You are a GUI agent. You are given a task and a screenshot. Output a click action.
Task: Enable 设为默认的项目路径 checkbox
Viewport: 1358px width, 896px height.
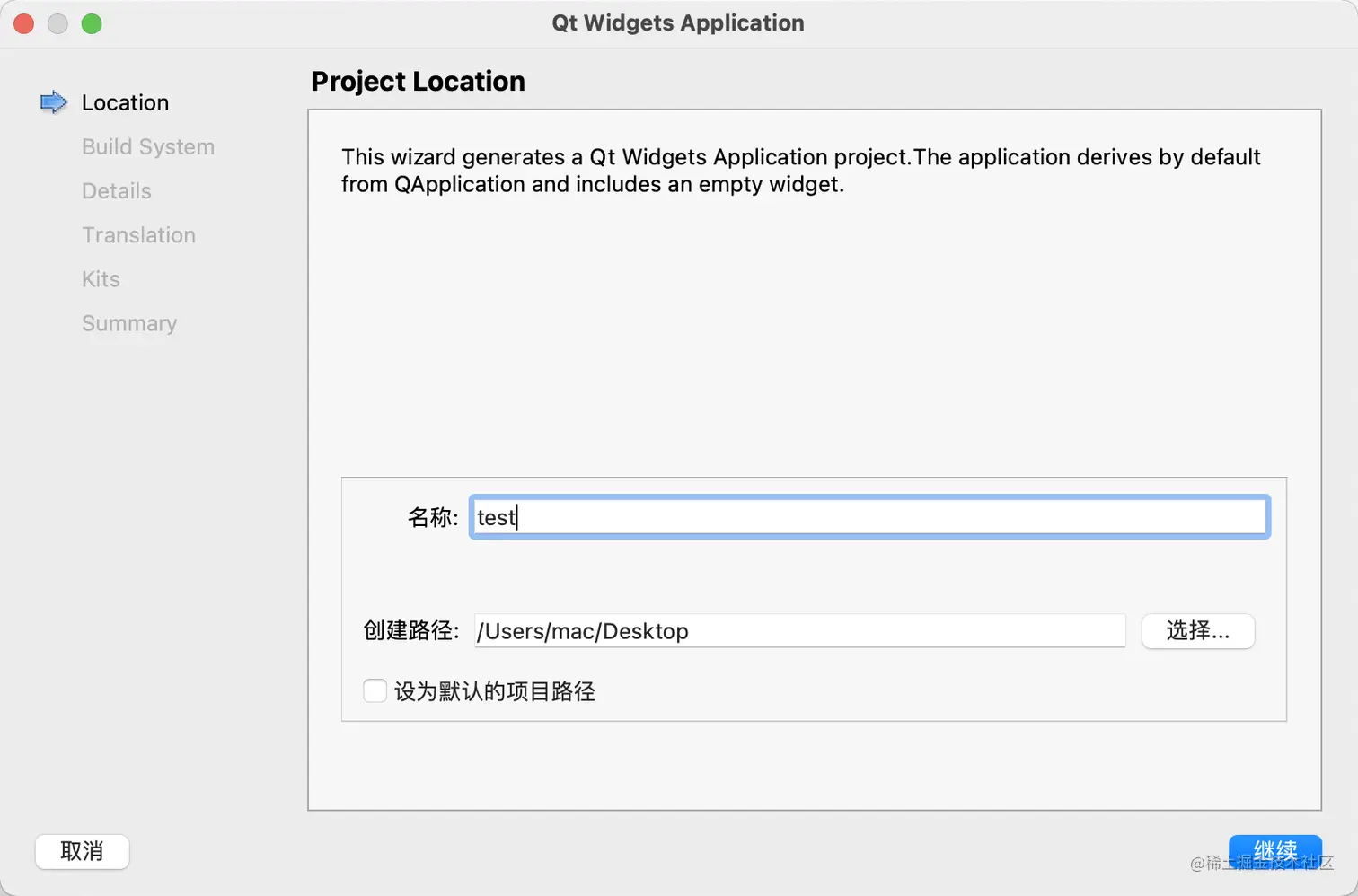click(x=375, y=690)
